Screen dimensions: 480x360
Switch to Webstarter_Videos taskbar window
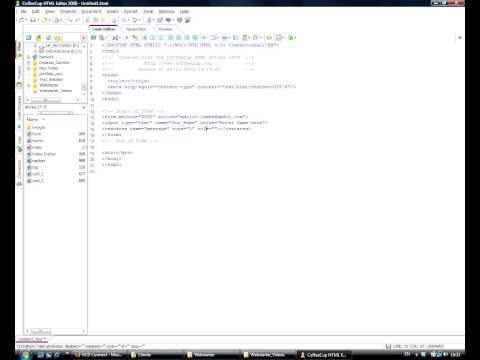(268, 355)
